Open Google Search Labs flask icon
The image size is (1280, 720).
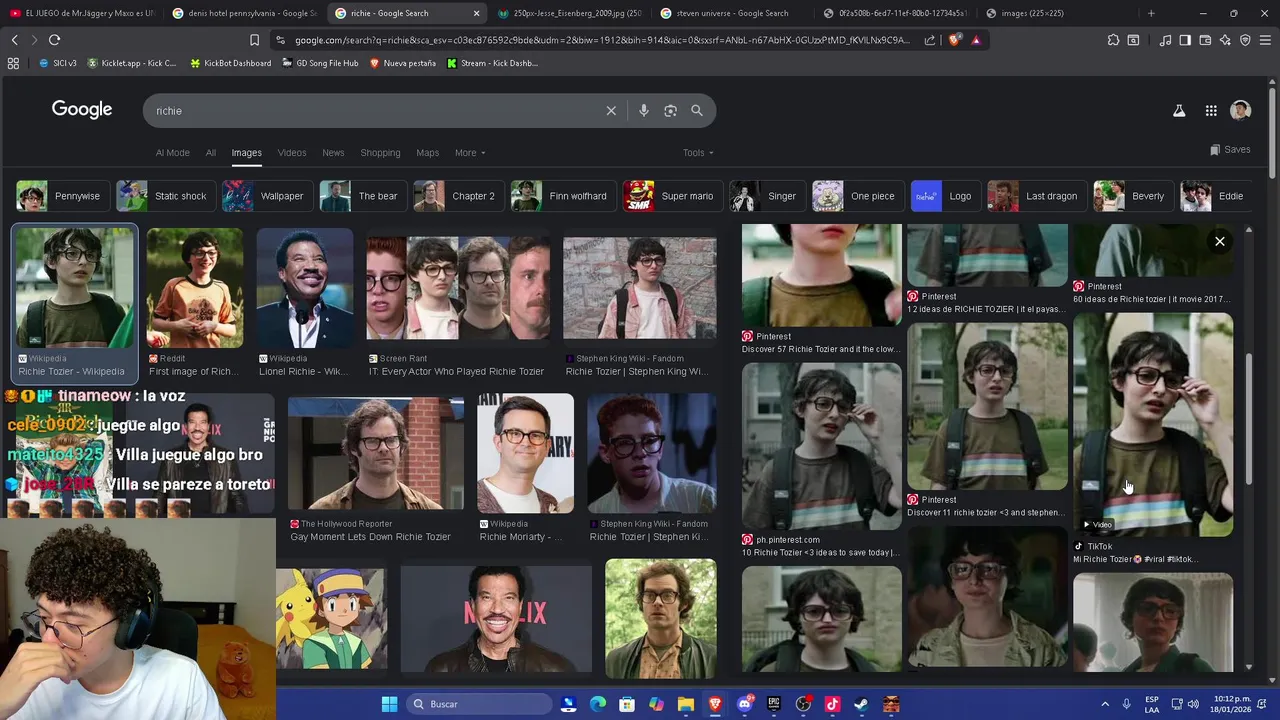1179,111
